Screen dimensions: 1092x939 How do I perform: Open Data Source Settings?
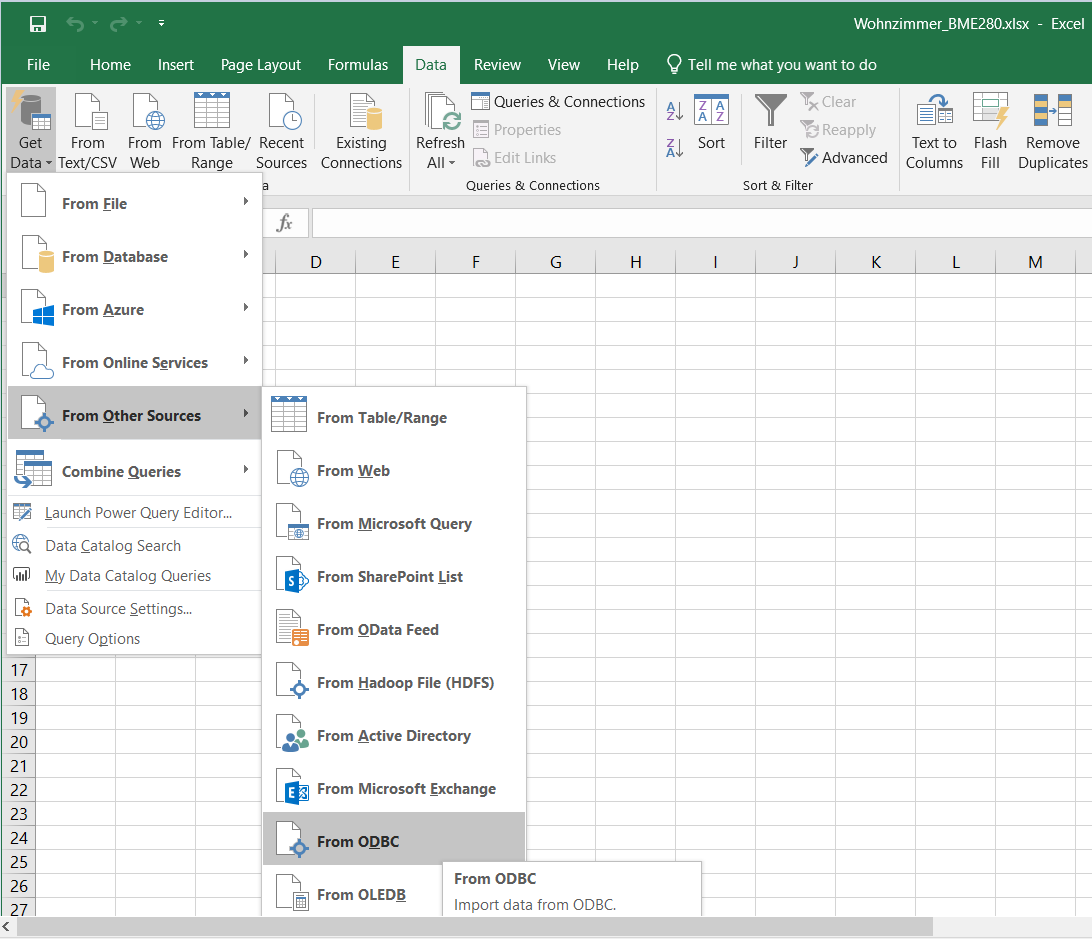point(134,609)
